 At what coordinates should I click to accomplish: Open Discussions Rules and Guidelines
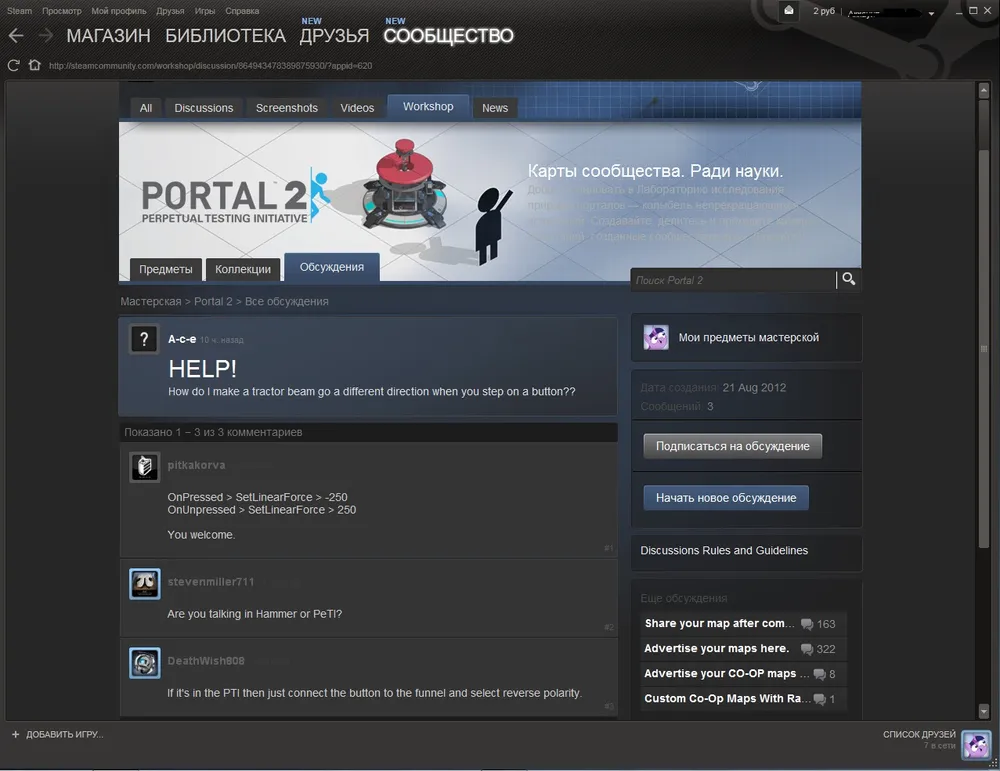click(x=724, y=550)
